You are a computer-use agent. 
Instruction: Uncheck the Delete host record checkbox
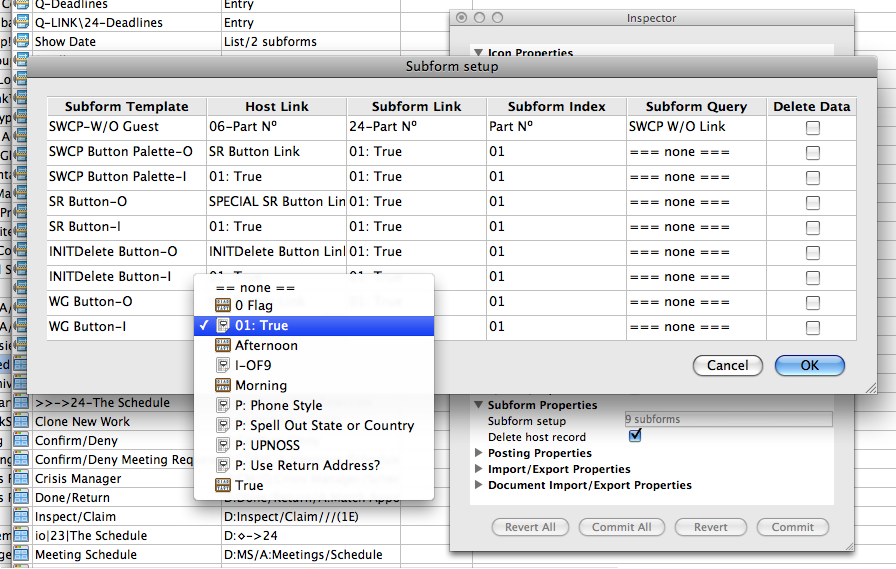click(634, 437)
